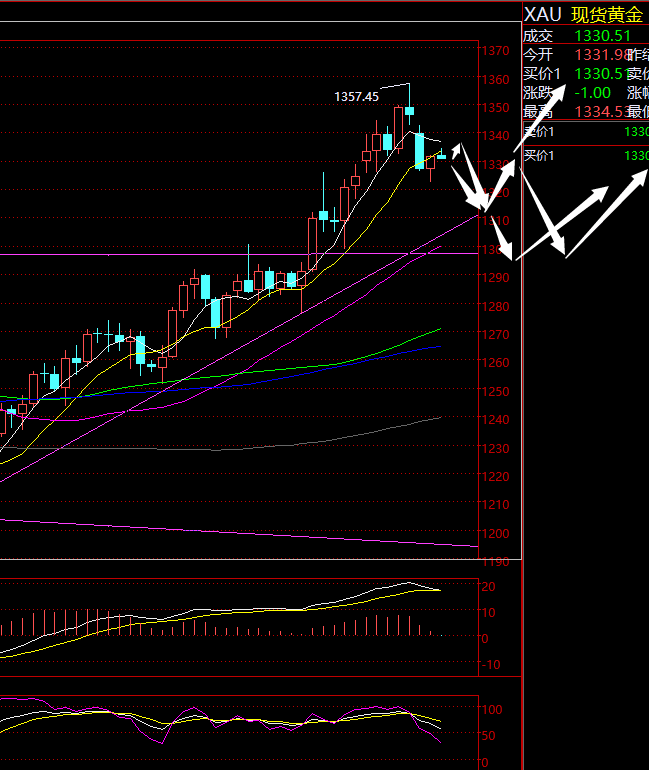Click the 1230 price axis label
Screen dimensions: 649x770
pyautogui.click(x=495, y=448)
